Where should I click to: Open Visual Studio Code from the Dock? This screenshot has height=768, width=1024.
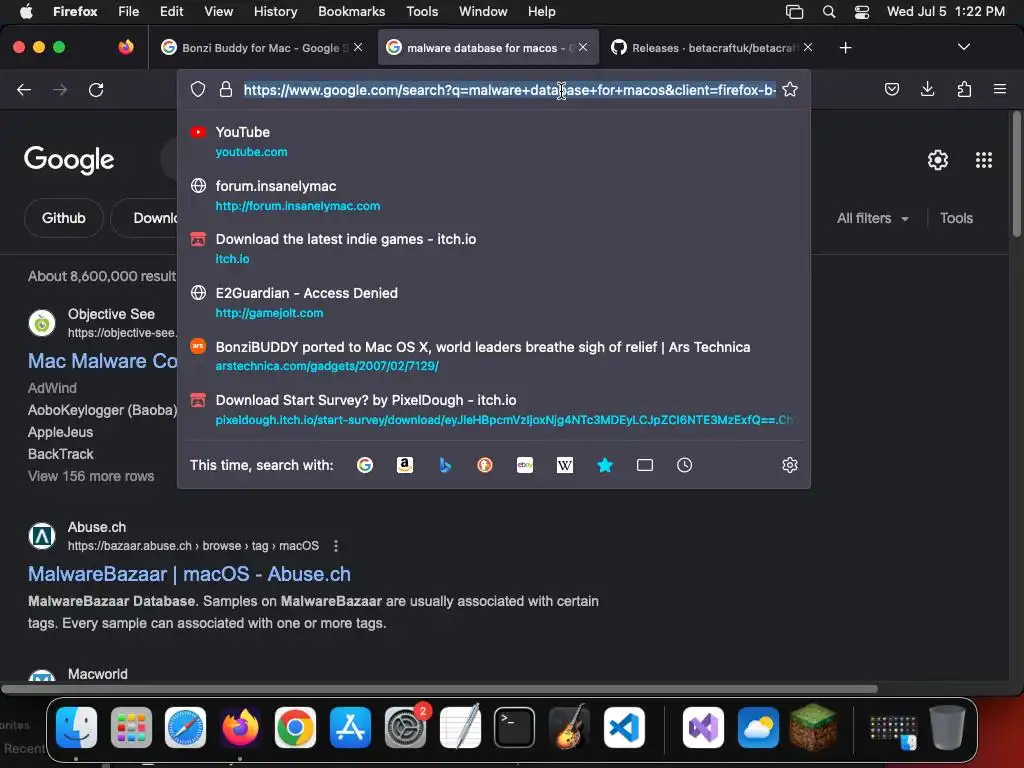624,727
